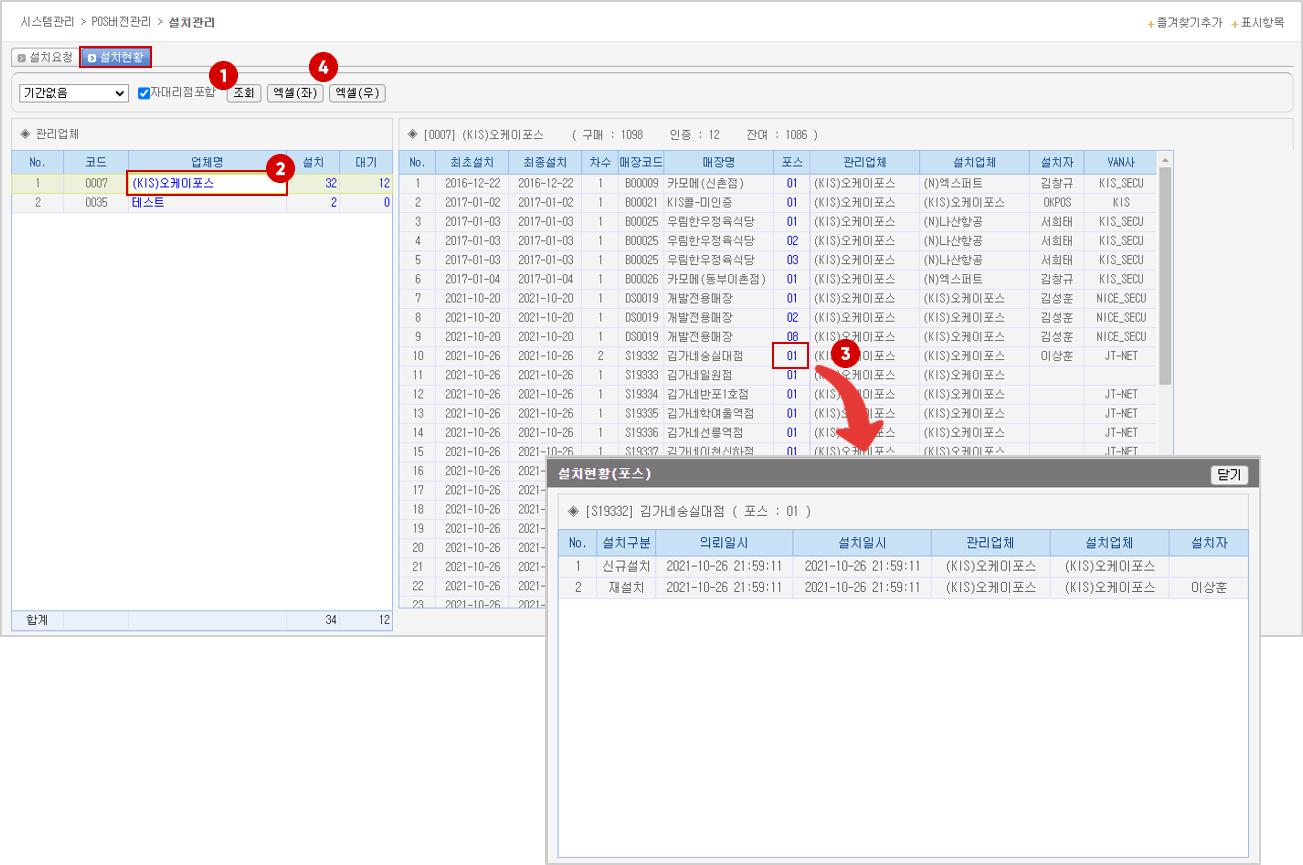Switch to the 설치요청 tab

pos(45,58)
